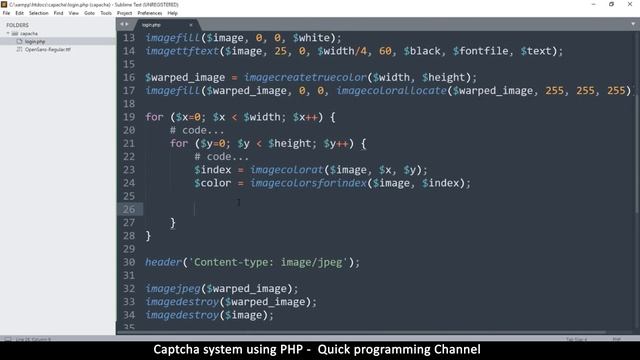The image size is (640, 360).
Task: Close the login.php tab
Action: [x=191, y=25]
